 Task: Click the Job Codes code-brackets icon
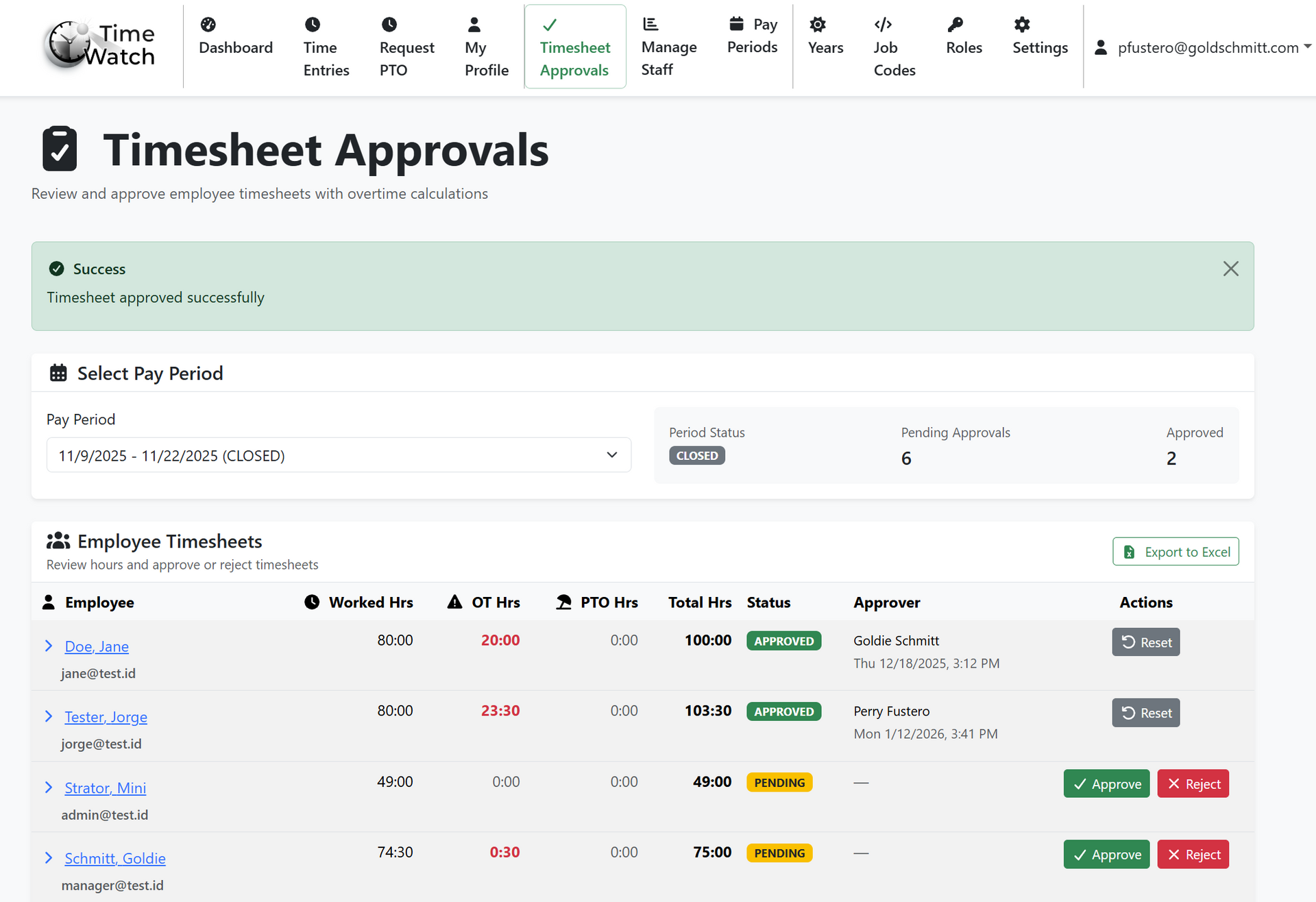tap(883, 25)
